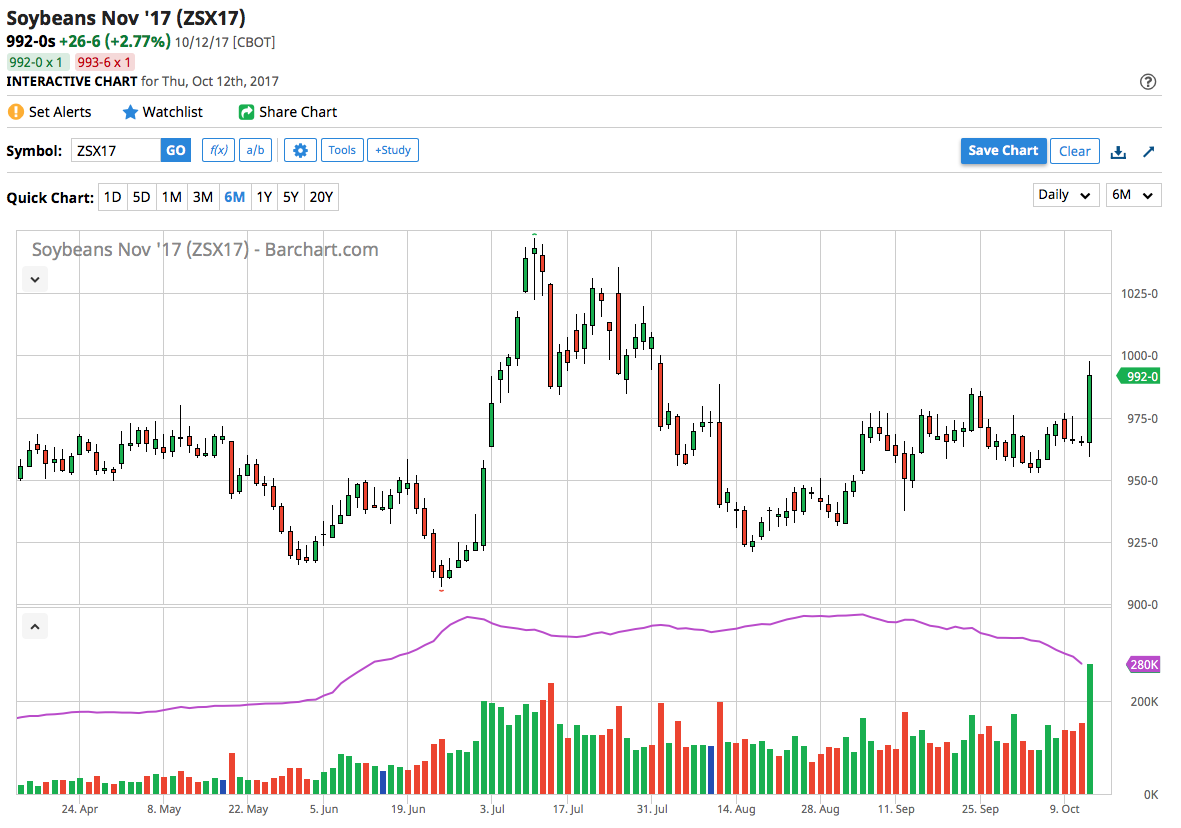The image size is (1181, 828).
Task: Select 1Y quick chart period
Action: point(264,197)
